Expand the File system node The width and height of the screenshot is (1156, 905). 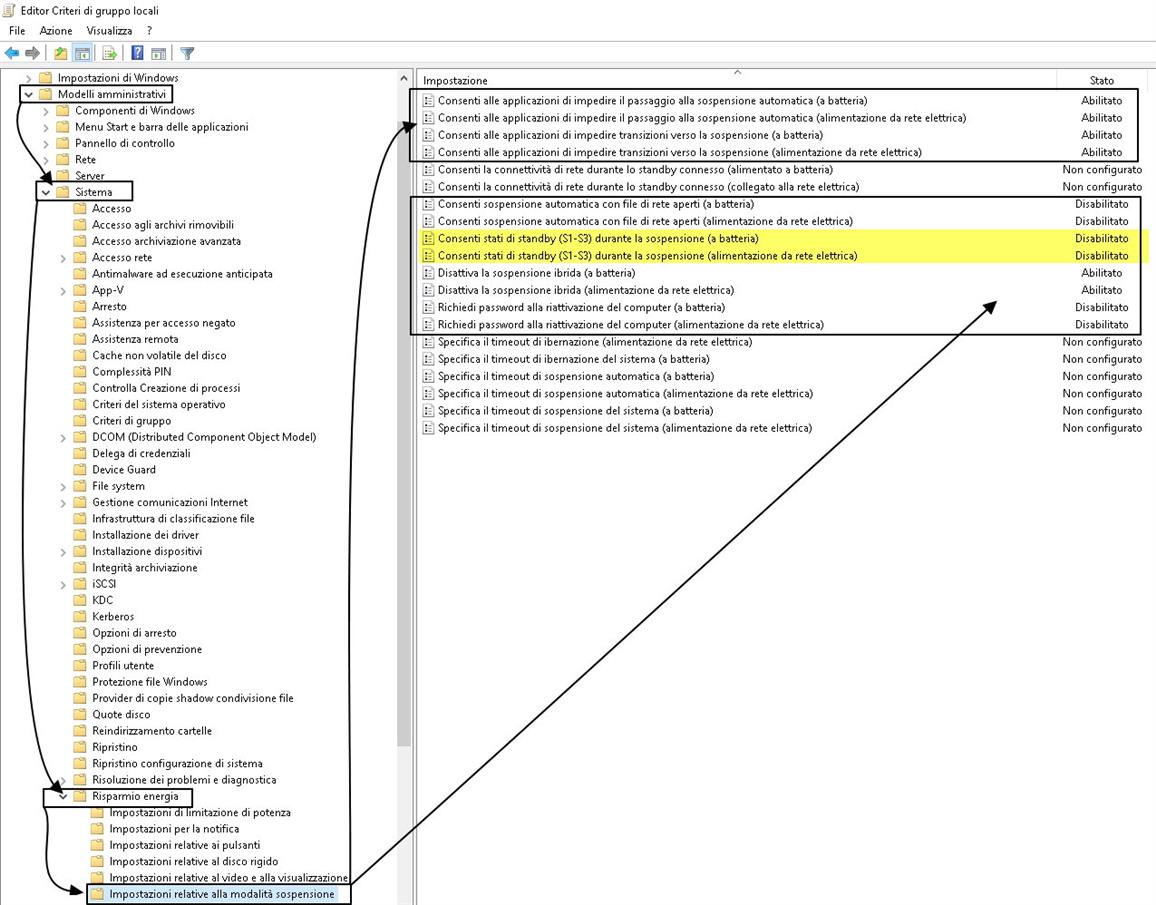pos(63,486)
